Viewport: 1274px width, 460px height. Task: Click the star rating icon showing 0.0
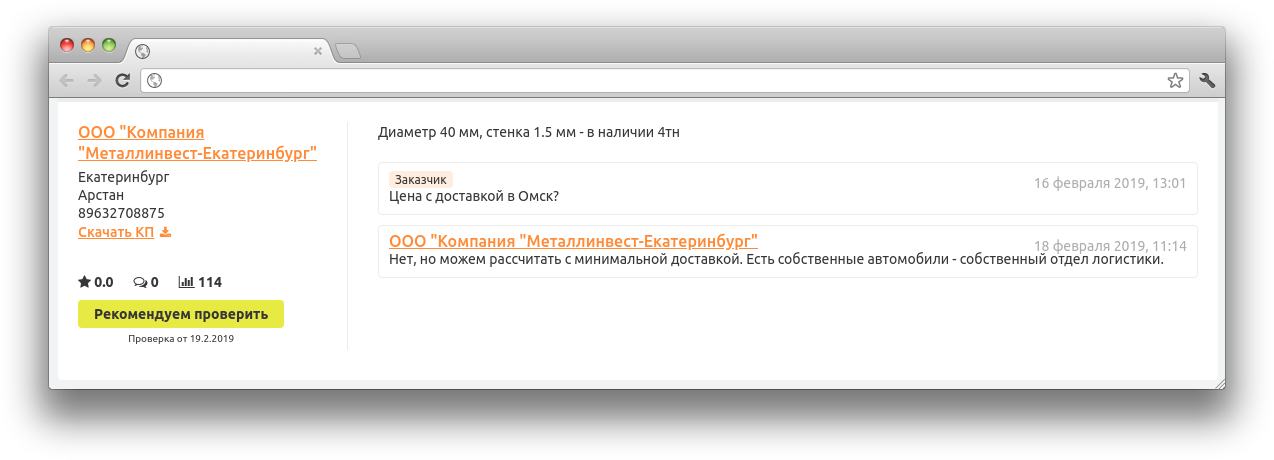pyautogui.click(x=85, y=282)
